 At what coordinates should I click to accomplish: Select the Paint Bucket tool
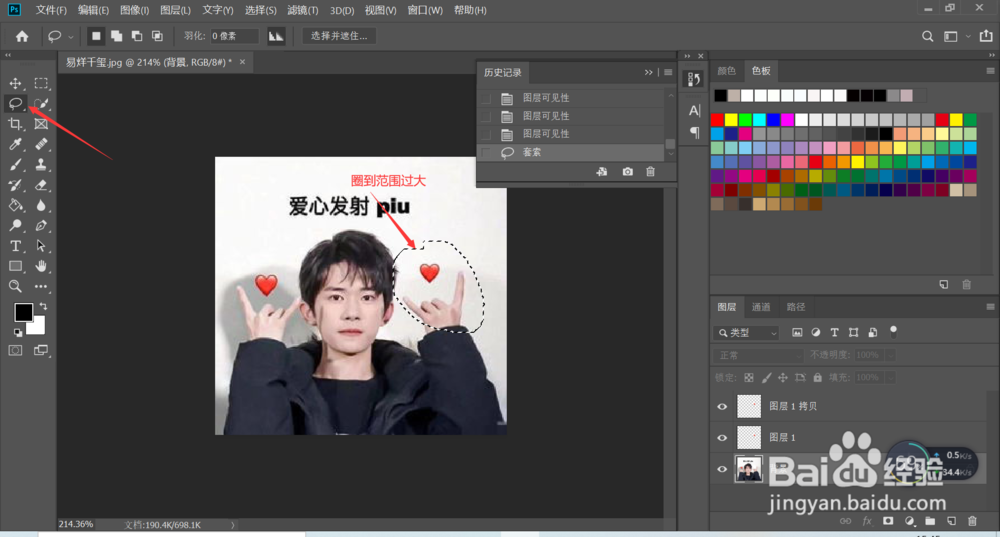point(15,205)
